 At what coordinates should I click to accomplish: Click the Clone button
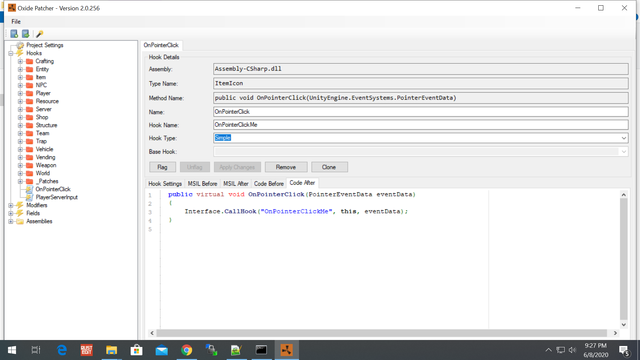click(x=329, y=167)
